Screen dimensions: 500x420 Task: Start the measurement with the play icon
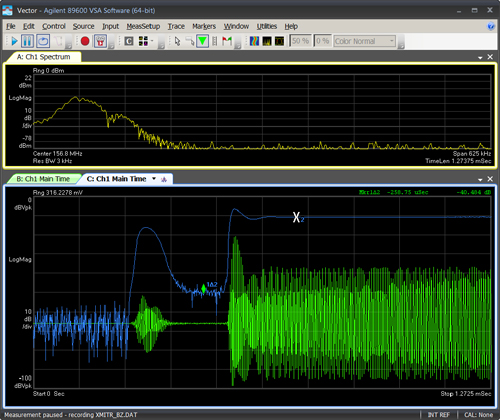14,41
